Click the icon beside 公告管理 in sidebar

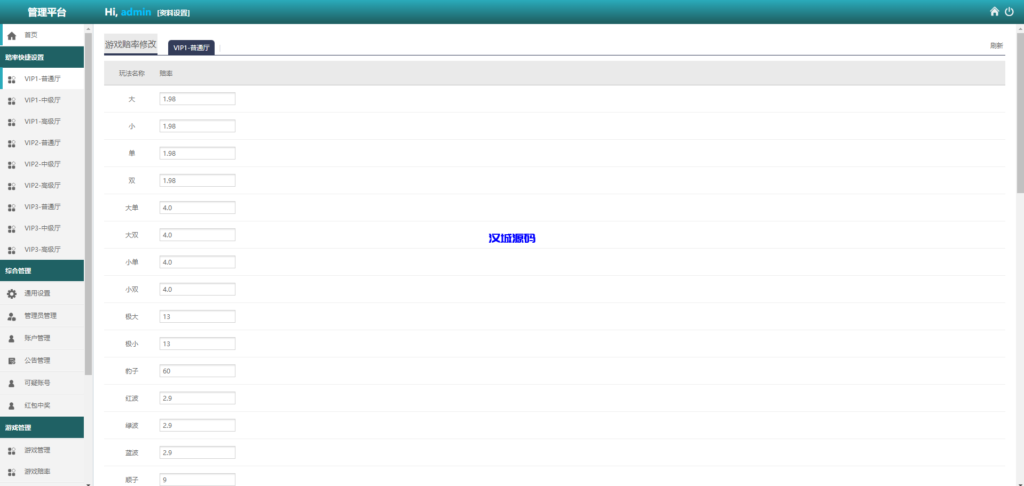12,360
